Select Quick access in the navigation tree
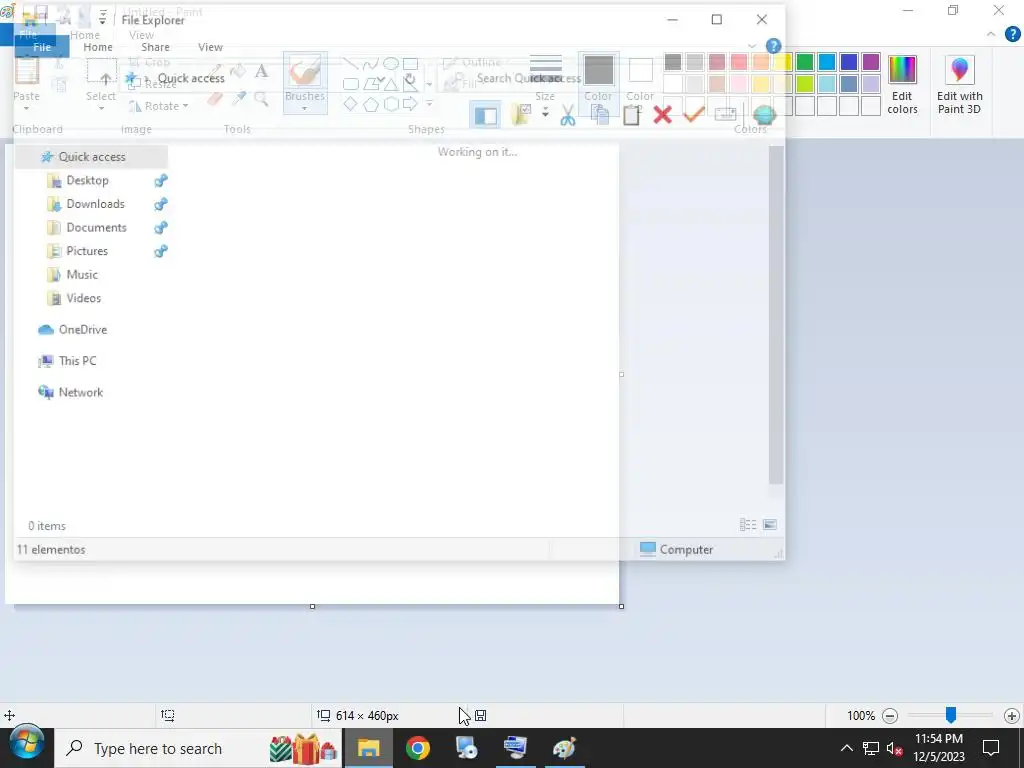 tap(91, 157)
